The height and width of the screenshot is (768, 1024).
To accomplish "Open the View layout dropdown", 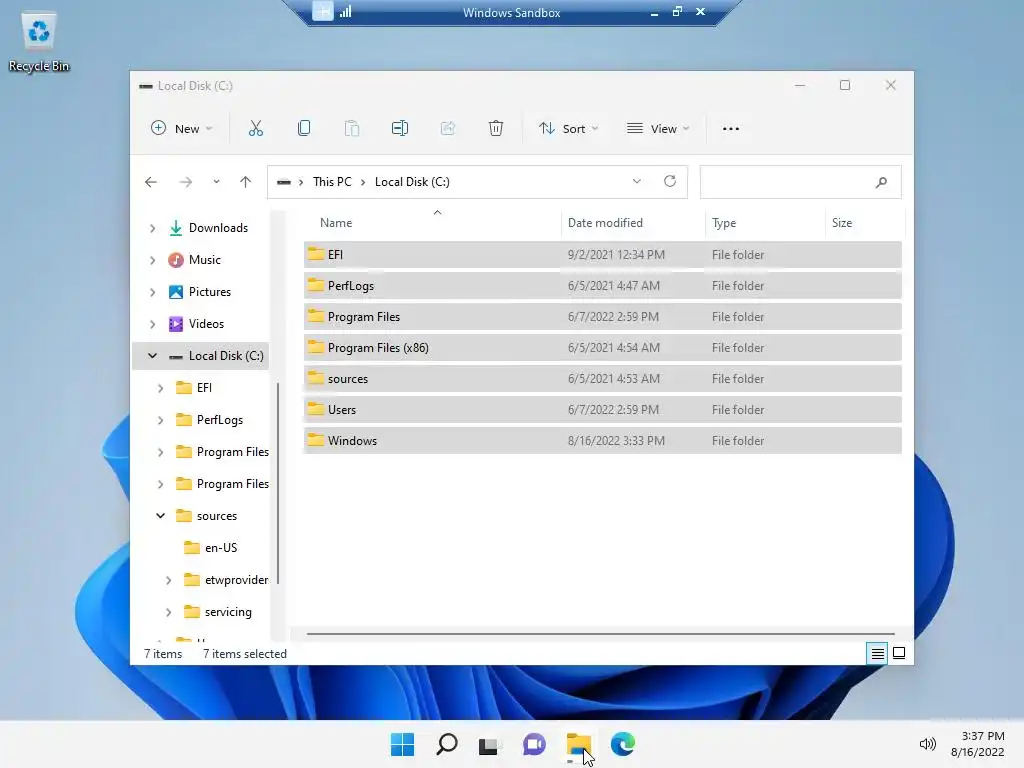I will coord(658,129).
